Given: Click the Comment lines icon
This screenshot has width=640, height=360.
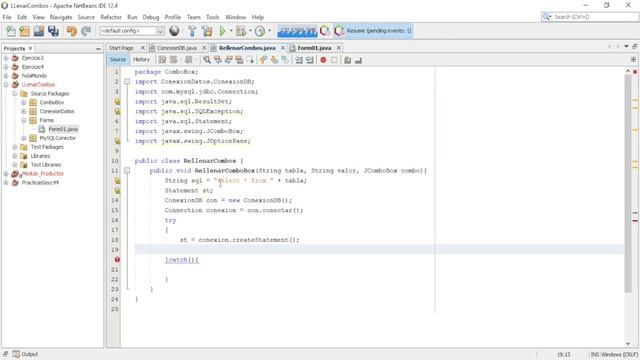Looking at the screenshot, I should pyautogui.click(x=347, y=60).
